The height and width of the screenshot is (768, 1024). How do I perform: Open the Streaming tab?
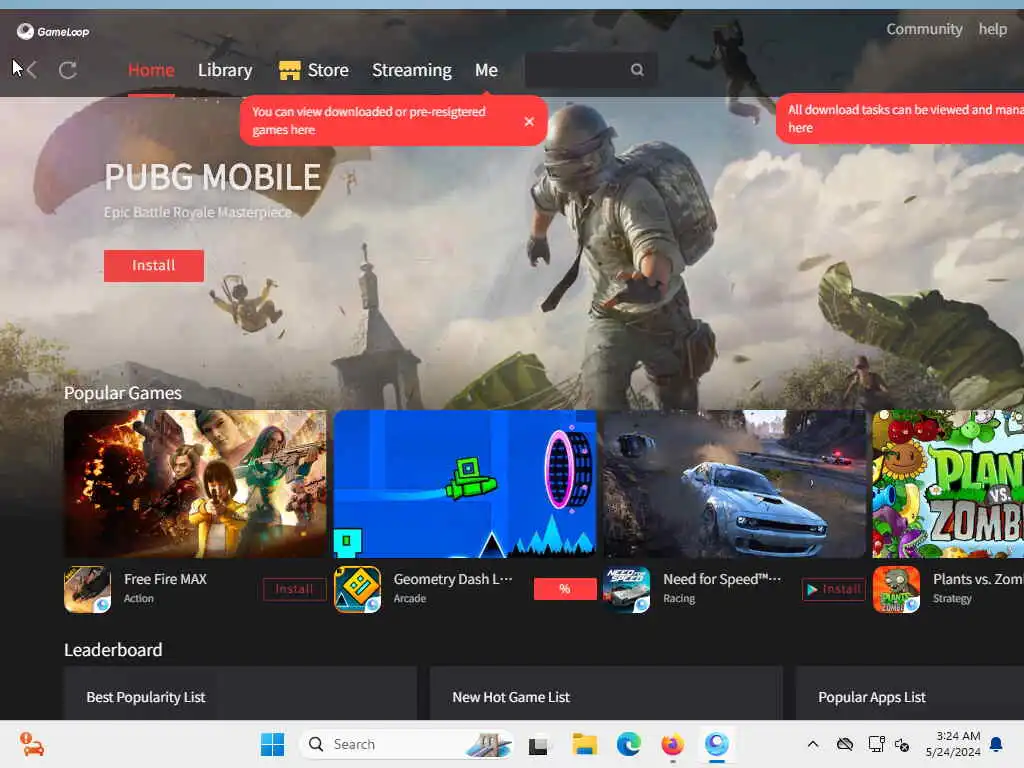411,70
